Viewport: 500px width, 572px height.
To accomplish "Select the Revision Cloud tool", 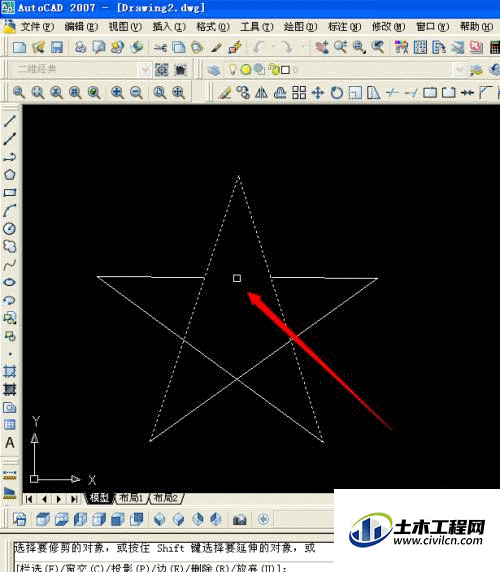I will point(9,246).
